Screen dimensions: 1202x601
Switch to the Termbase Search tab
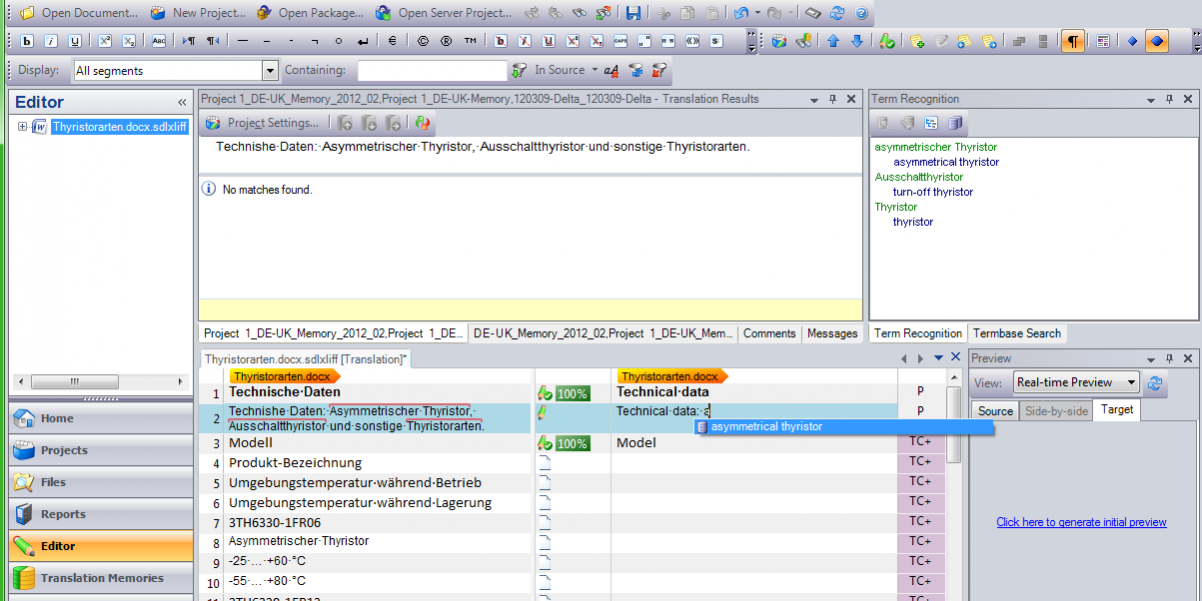tap(1017, 333)
